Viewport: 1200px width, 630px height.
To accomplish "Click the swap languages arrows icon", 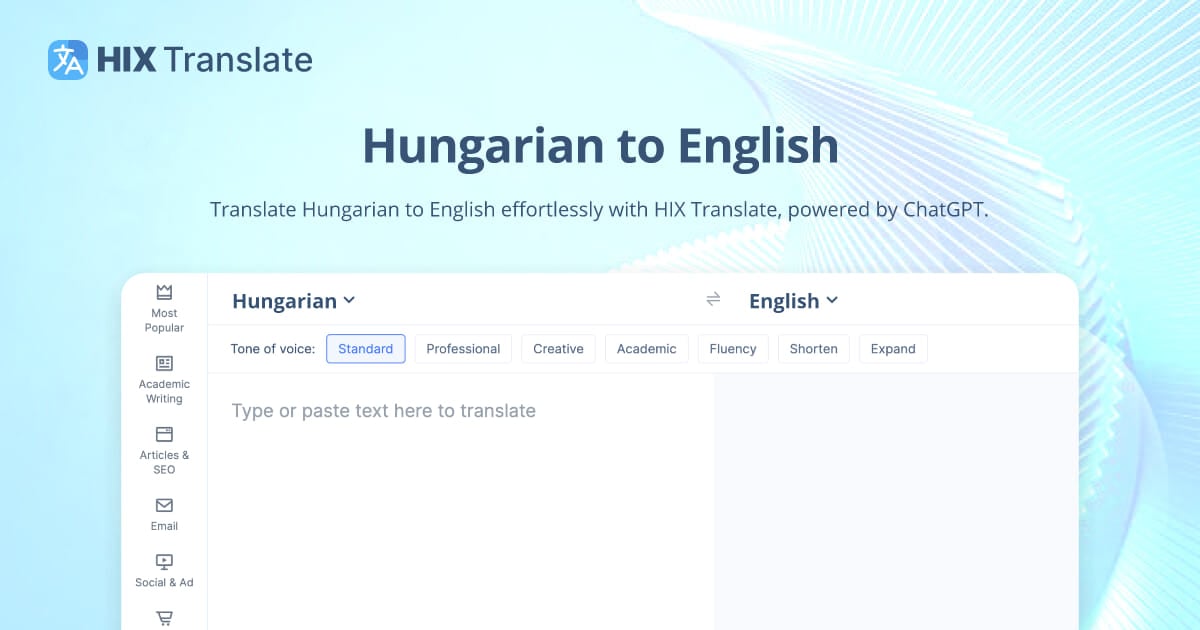I will coord(713,299).
